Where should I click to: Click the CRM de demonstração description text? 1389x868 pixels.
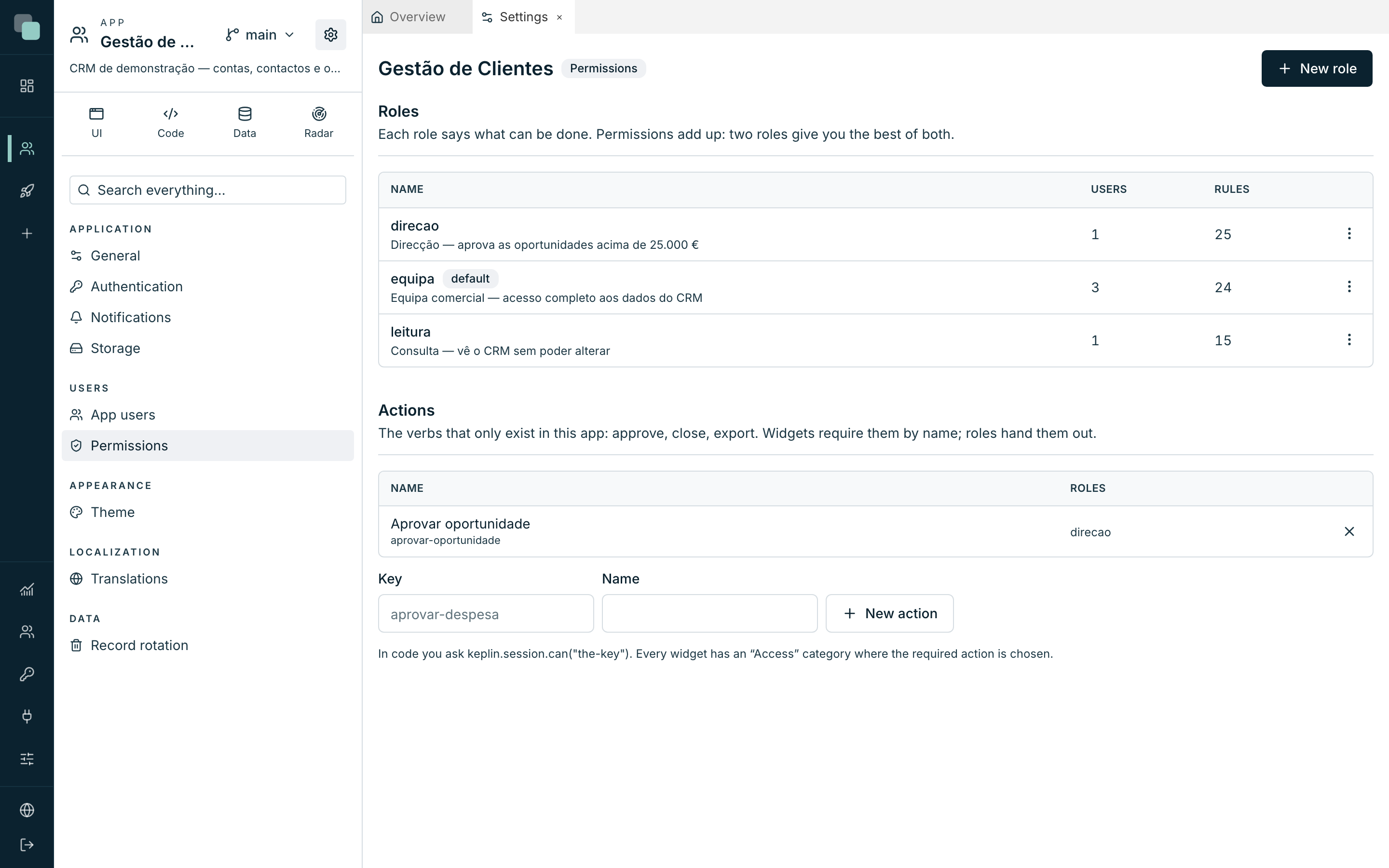pyautogui.click(x=205, y=68)
